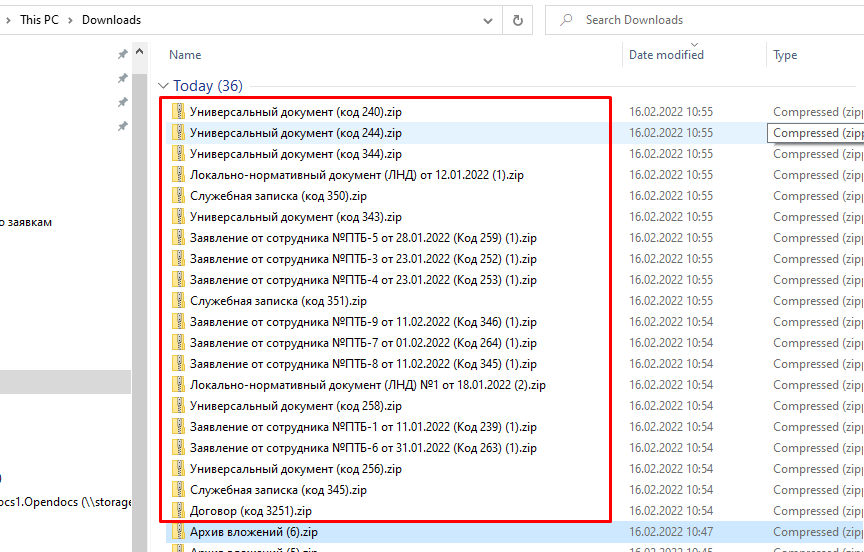Screen dimensions: 864x552
Task: Open the address bar history dropdown
Action: 487,20
